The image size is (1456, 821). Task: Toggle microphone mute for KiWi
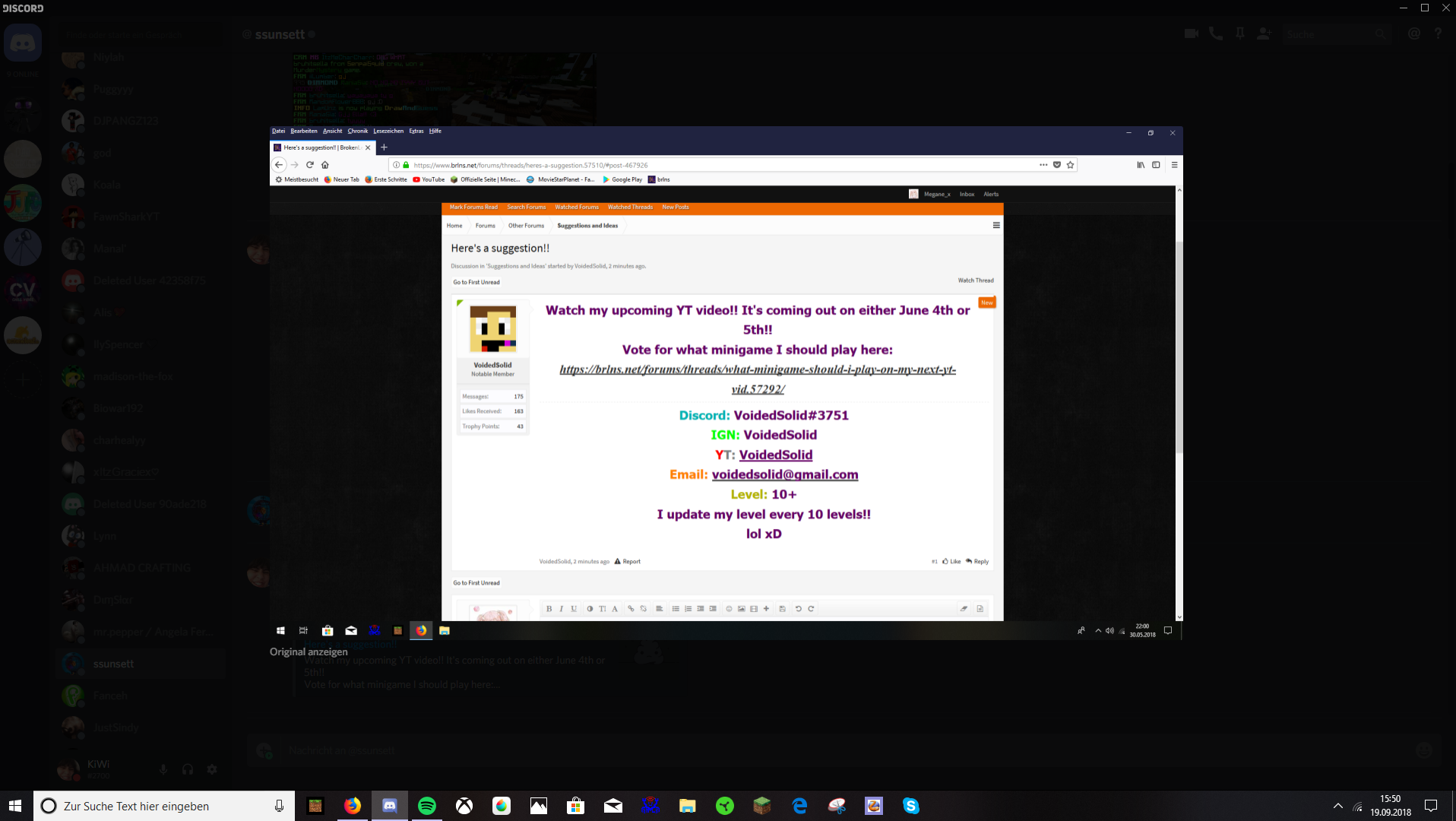coord(163,769)
